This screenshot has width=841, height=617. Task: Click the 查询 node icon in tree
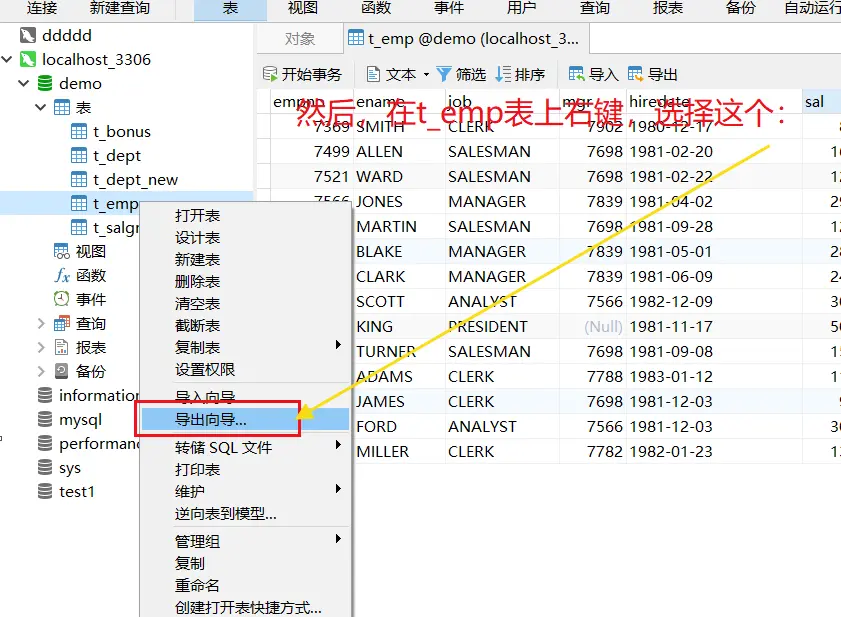62,324
